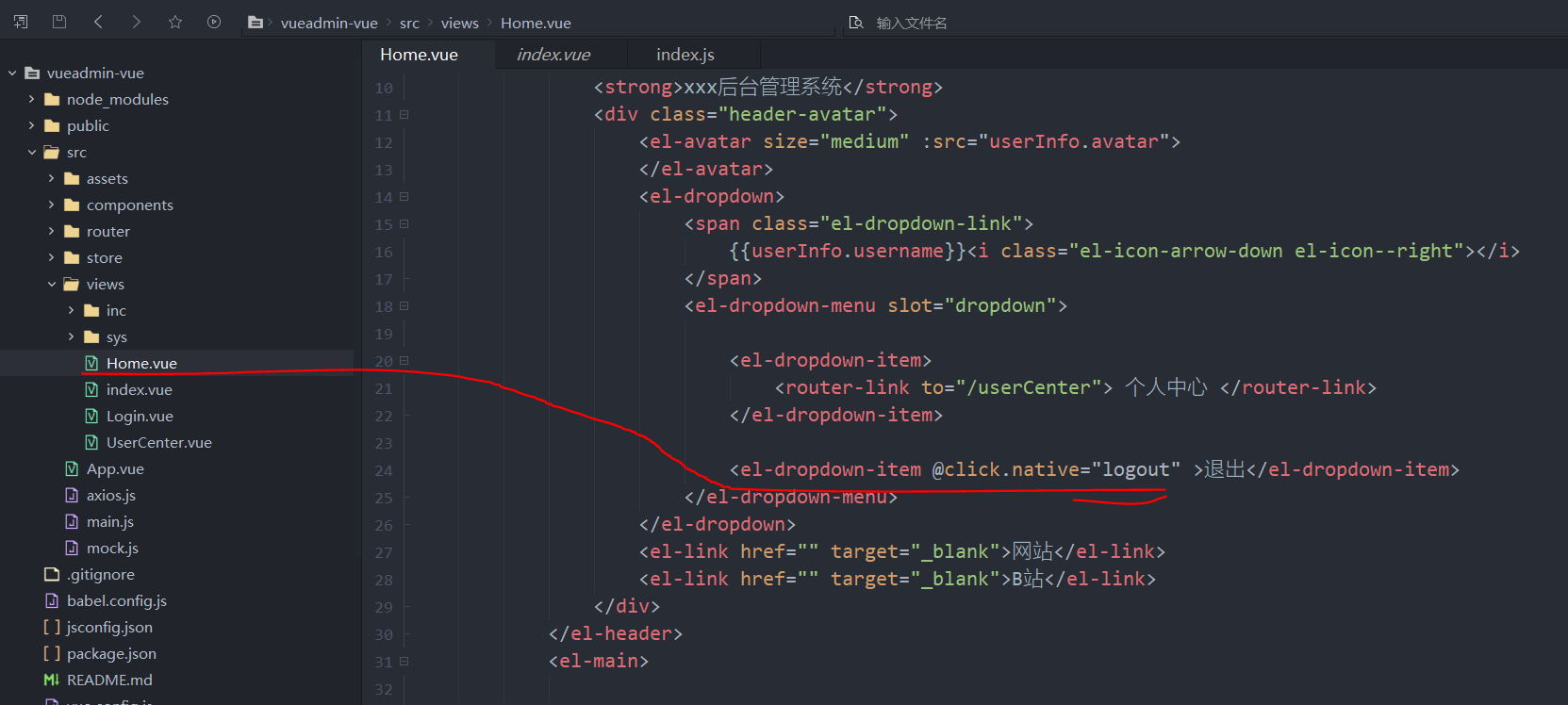Click the JS icon beside babel.config.js
Screen dimensions: 1568x705
coord(52,600)
